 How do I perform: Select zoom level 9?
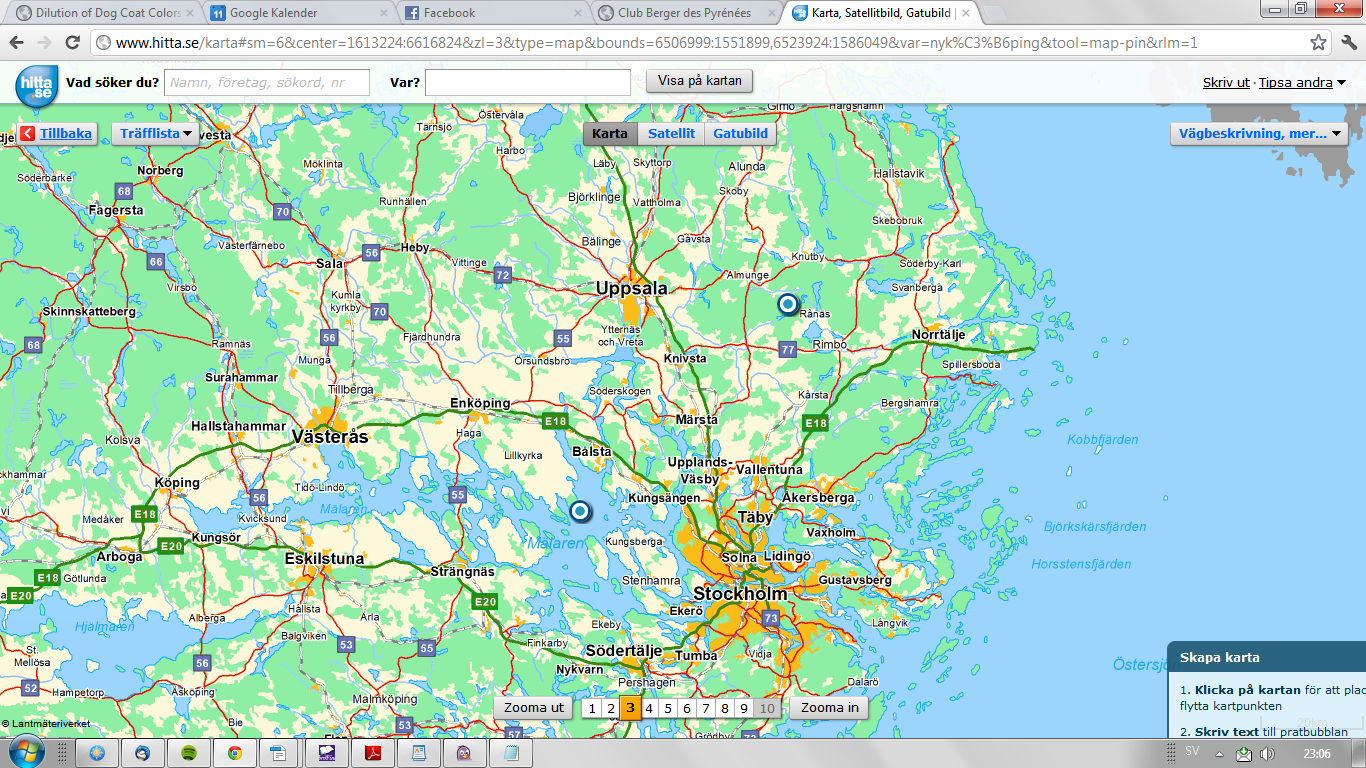coord(744,708)
